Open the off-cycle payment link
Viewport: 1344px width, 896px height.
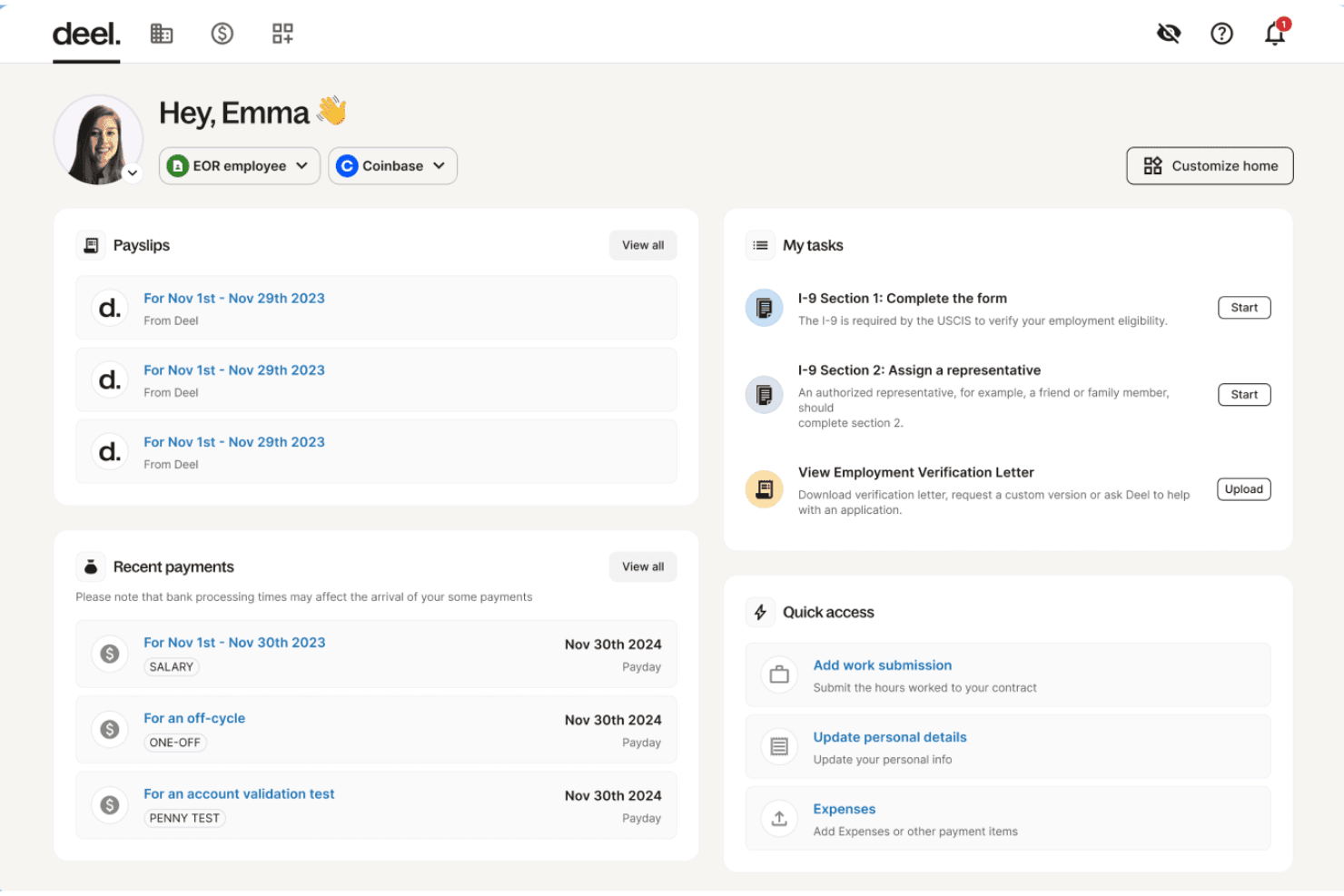[194, 718]
